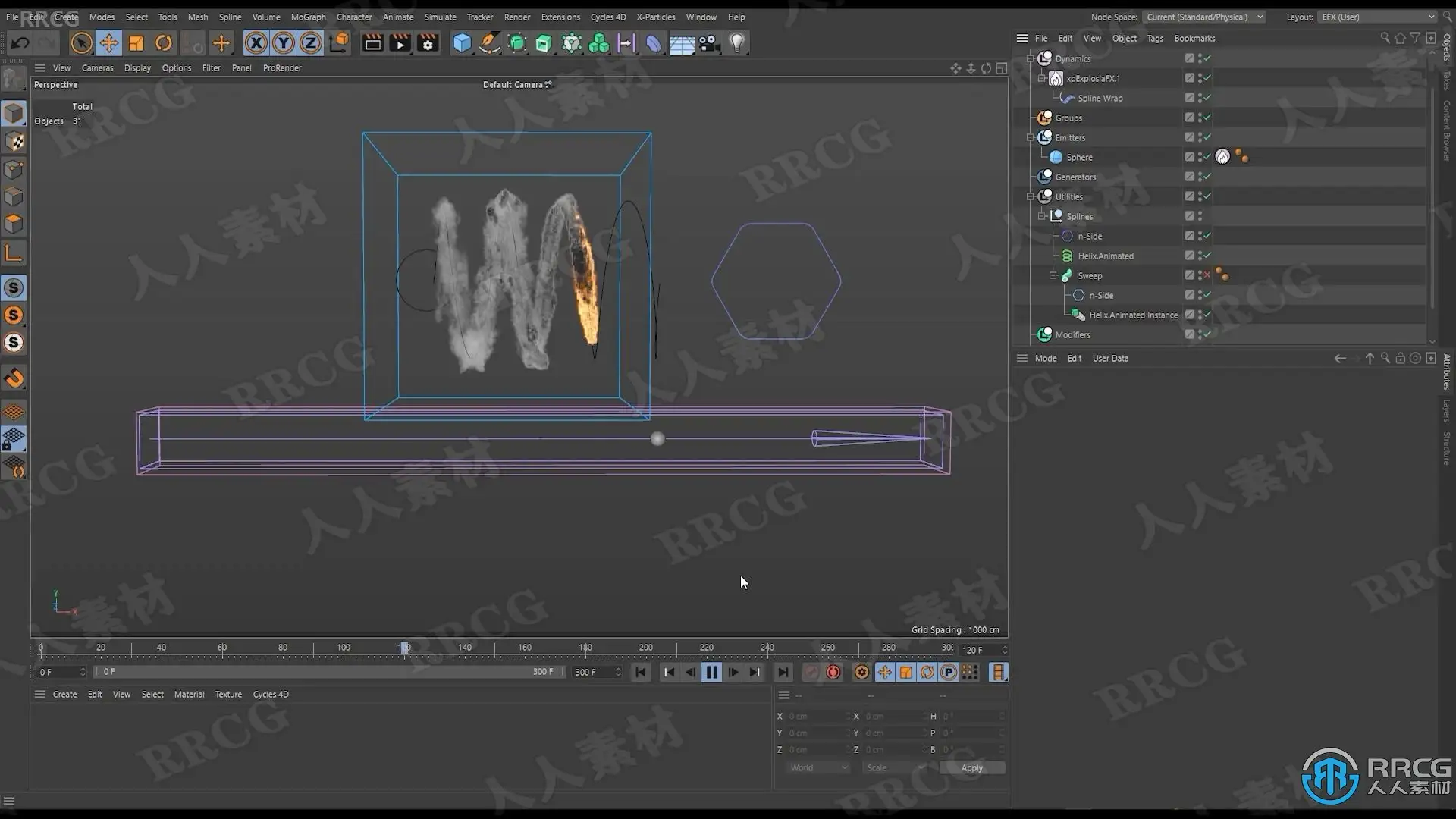This screenshot has width=1456, height=819.
Task: Select the Move tool in the toolbar
Action: coord(108,43)
